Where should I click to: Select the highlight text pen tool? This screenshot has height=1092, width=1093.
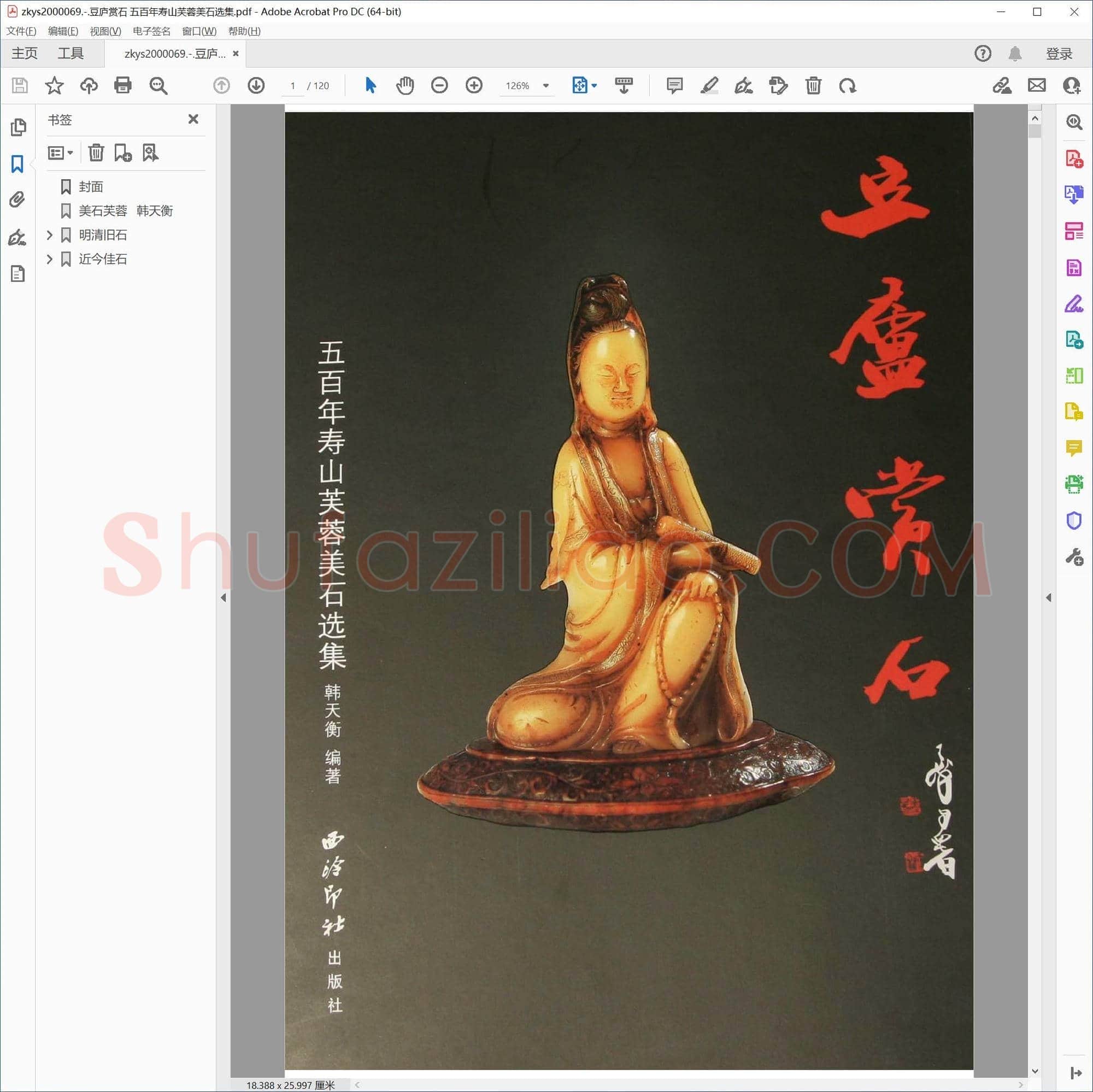[x=709, y=85]
